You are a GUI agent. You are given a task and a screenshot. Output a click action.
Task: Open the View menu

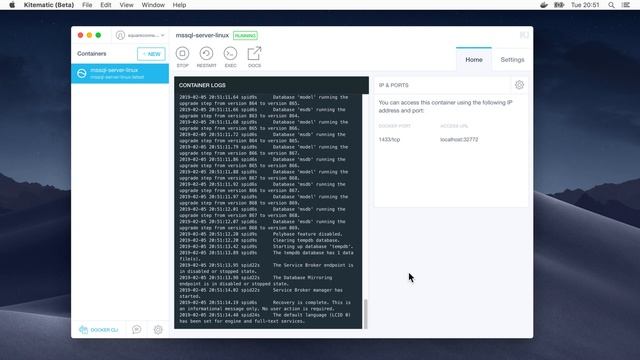click(127, 5)
